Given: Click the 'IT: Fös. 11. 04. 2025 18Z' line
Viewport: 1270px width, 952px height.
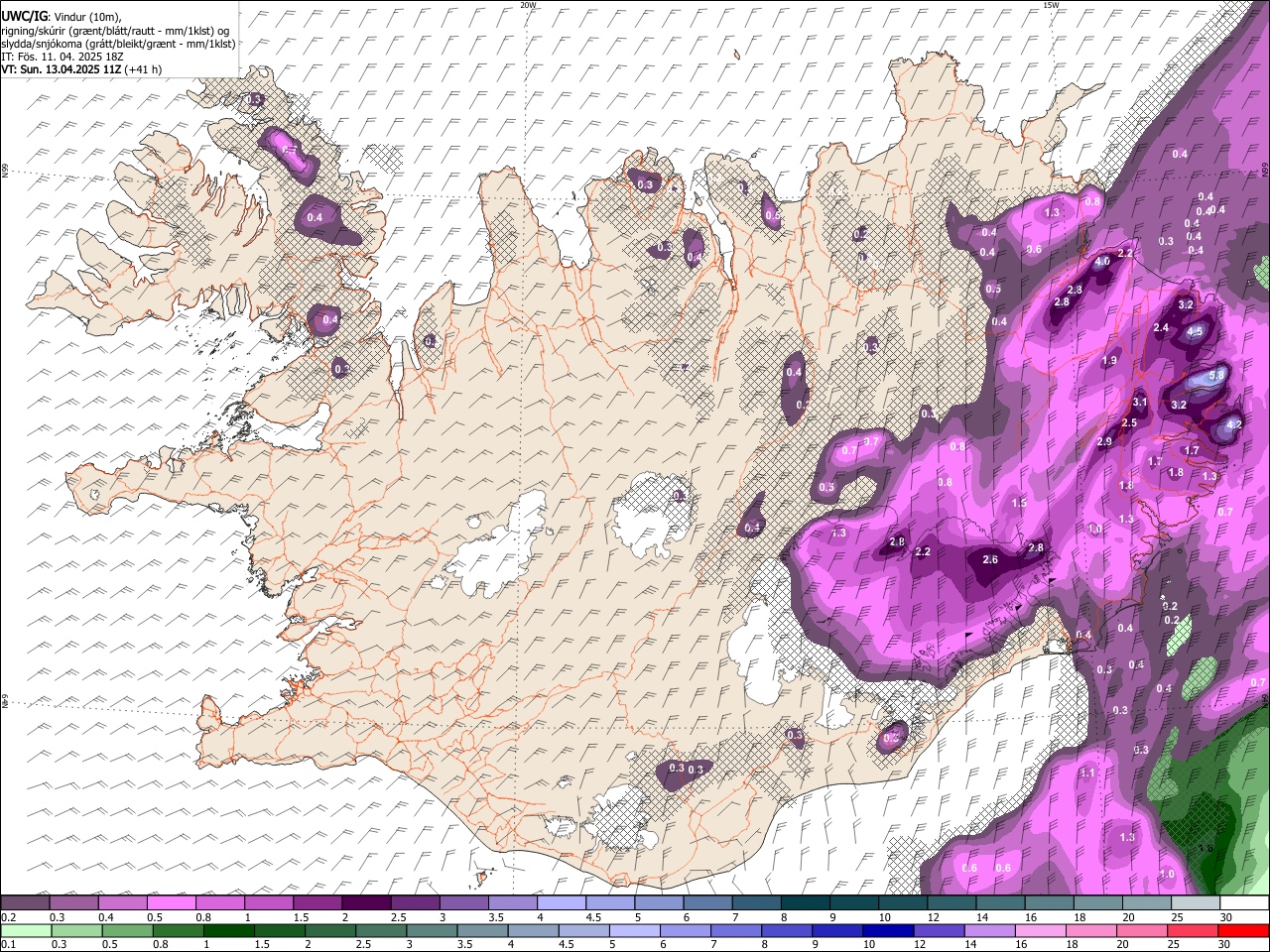Looking at the screenshot, I should 63,57.
